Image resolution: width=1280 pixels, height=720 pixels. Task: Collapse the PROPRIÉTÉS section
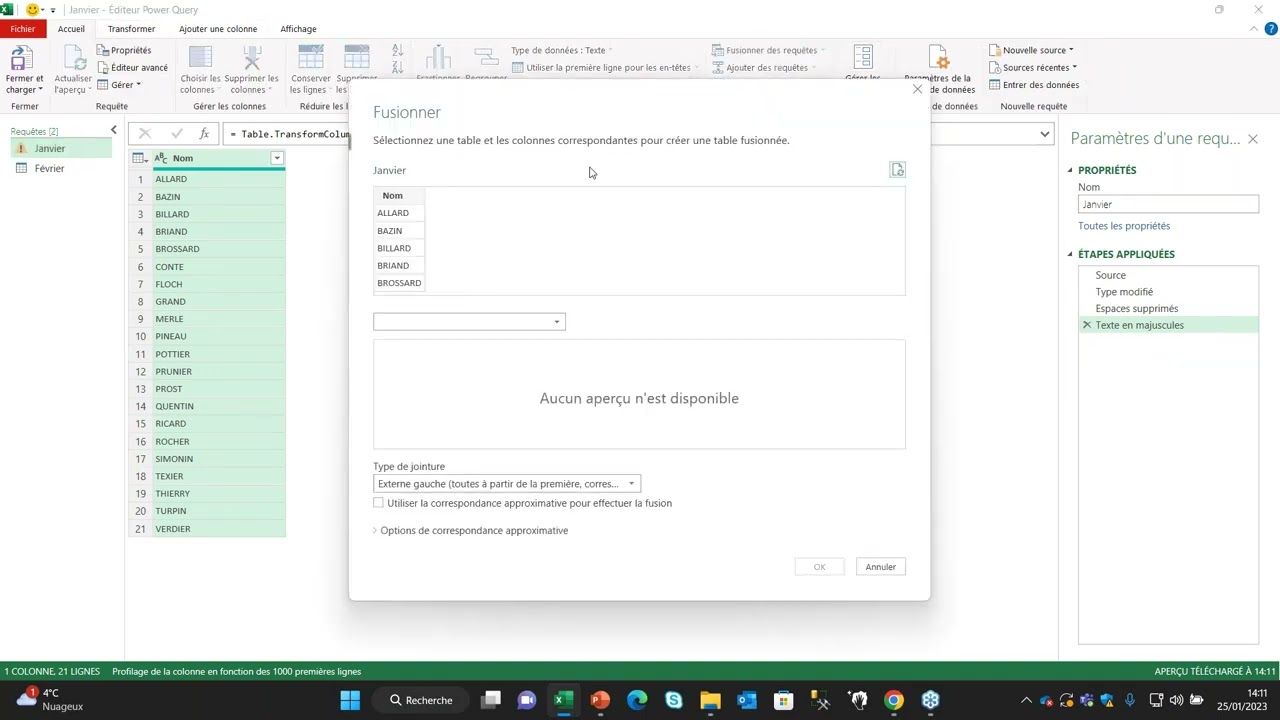pyautogui.click(x=1070, y=170)
